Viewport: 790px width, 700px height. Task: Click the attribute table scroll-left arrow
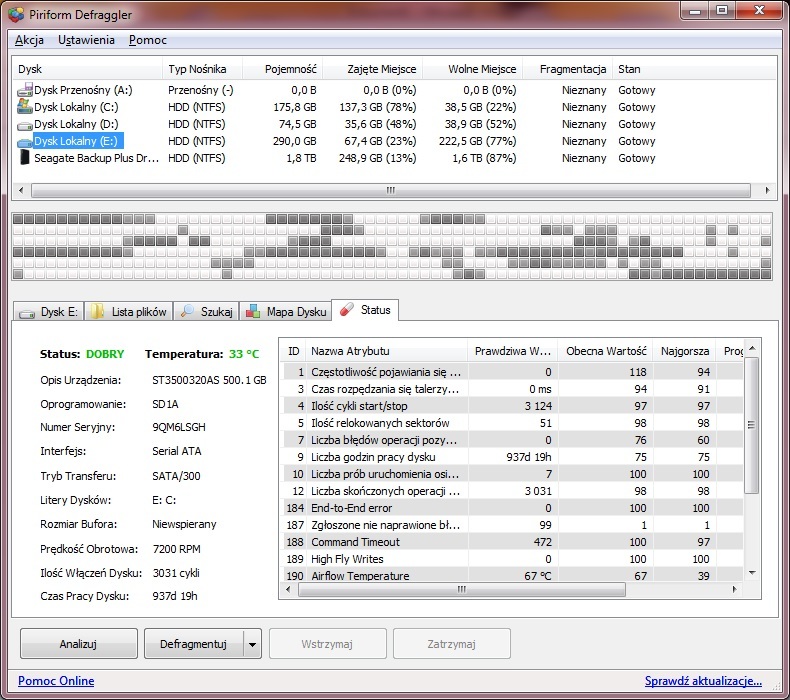point(288,589)
